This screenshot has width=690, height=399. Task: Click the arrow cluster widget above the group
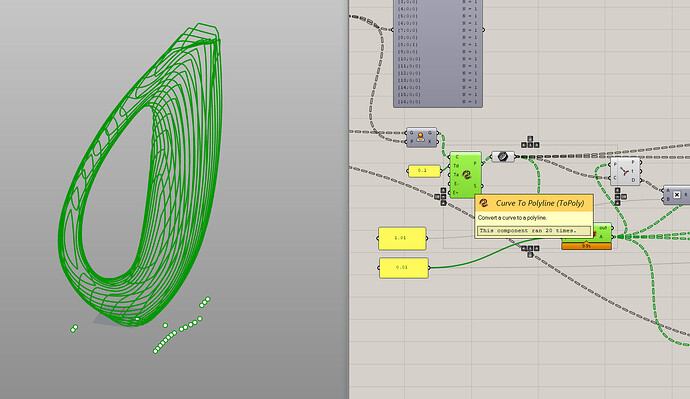pos(530,143)
